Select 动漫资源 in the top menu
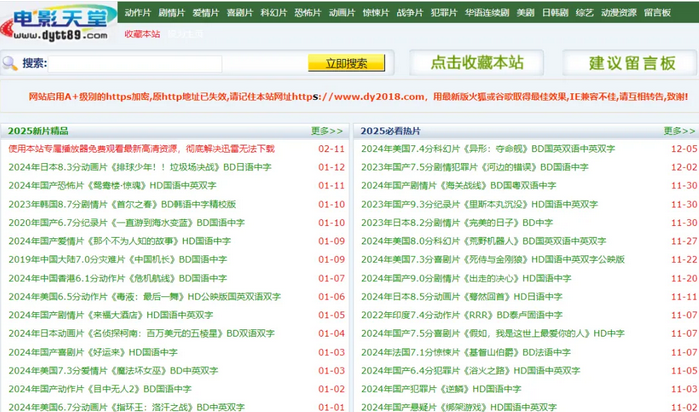 point(617,13)
